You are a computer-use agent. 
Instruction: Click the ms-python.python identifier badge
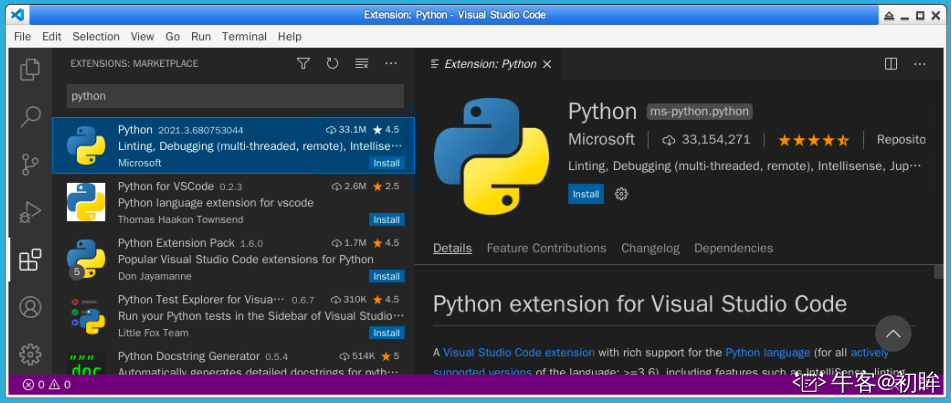point(700,112)
